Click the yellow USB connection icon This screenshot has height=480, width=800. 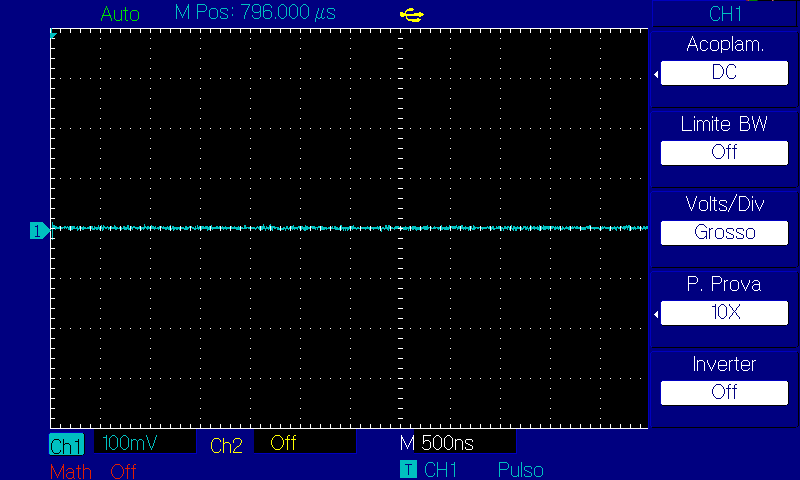(x=411, y=15)
